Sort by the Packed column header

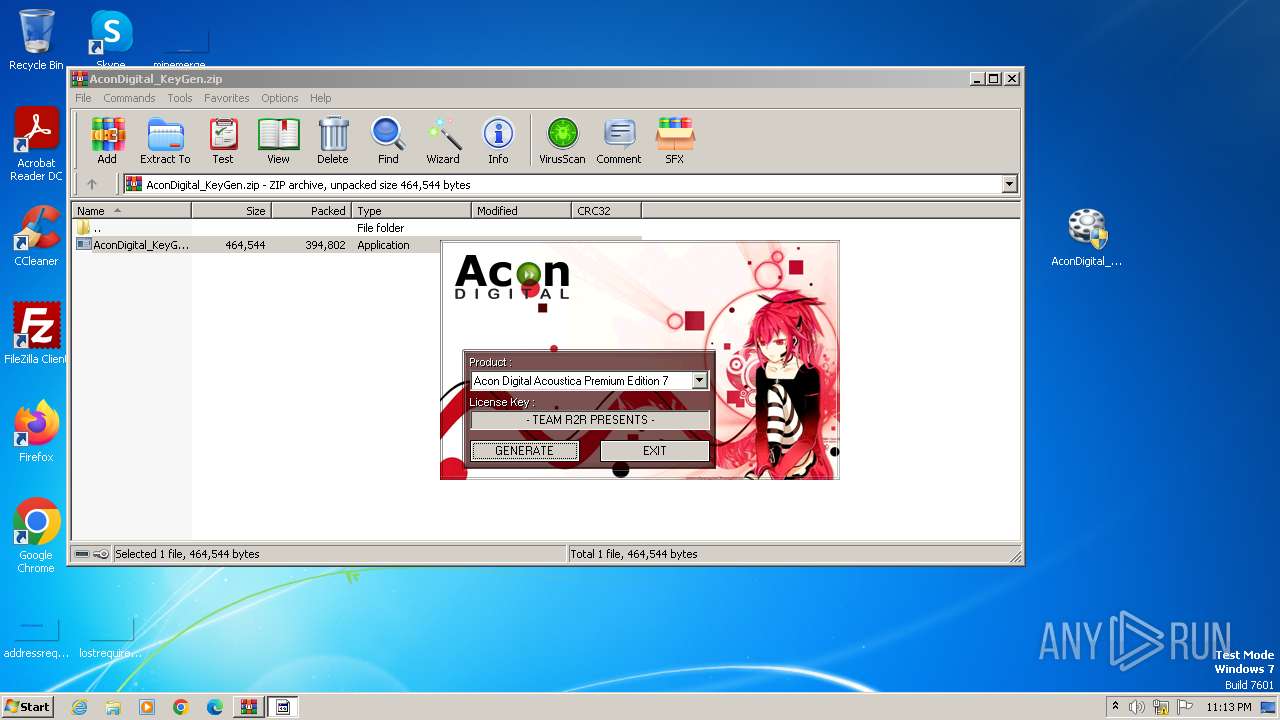pyautogui.click(x=311, y=211)
